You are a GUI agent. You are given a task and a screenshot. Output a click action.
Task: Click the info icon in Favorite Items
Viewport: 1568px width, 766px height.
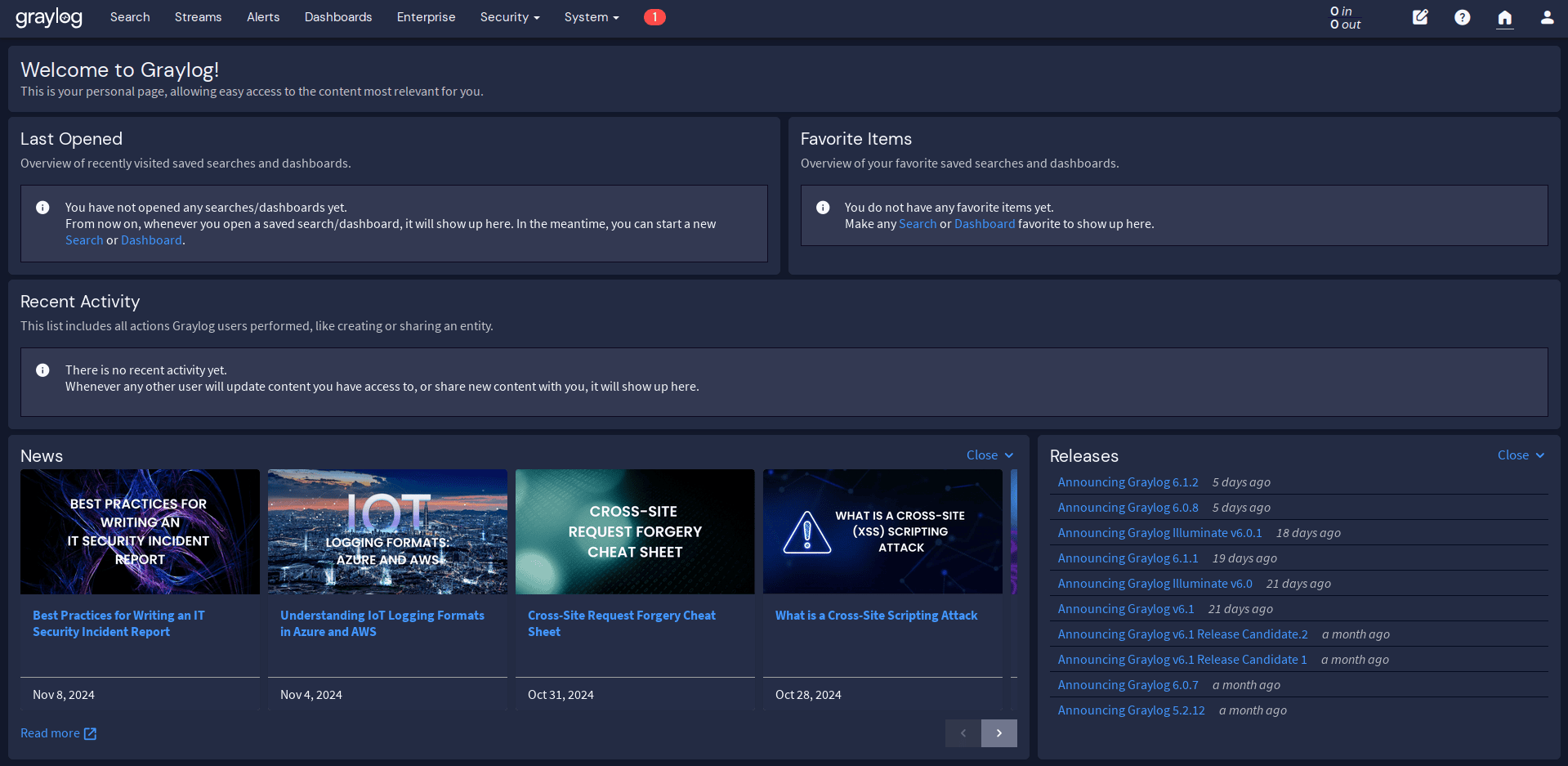[x=823, y=208]
